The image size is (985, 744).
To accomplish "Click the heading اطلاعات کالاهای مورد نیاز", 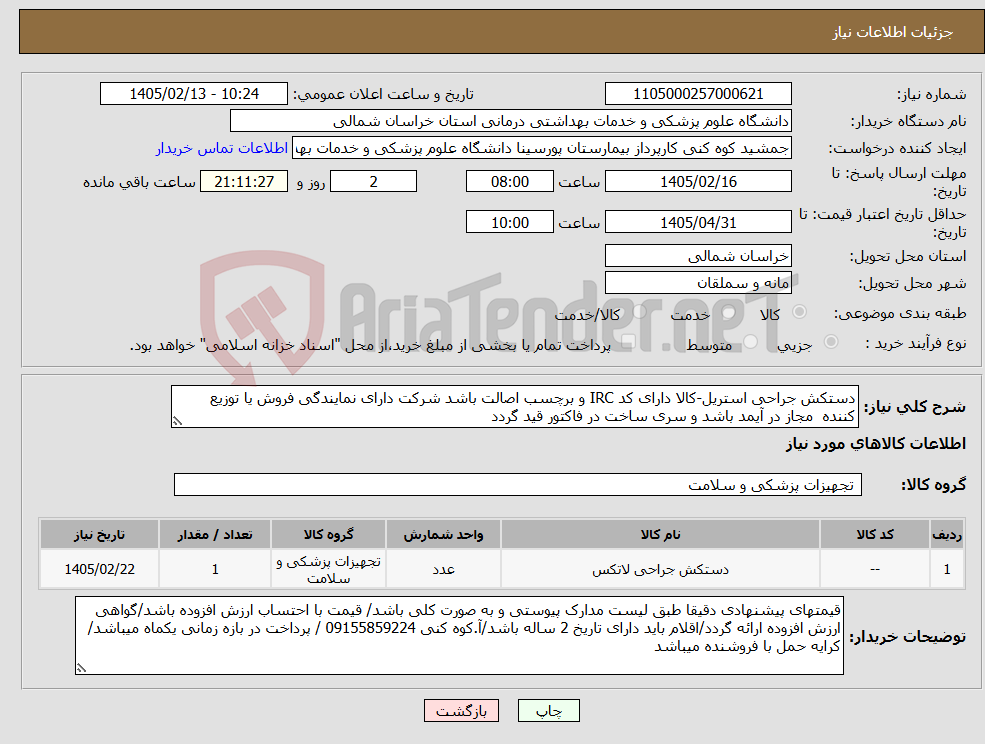I will pos(876,444).
